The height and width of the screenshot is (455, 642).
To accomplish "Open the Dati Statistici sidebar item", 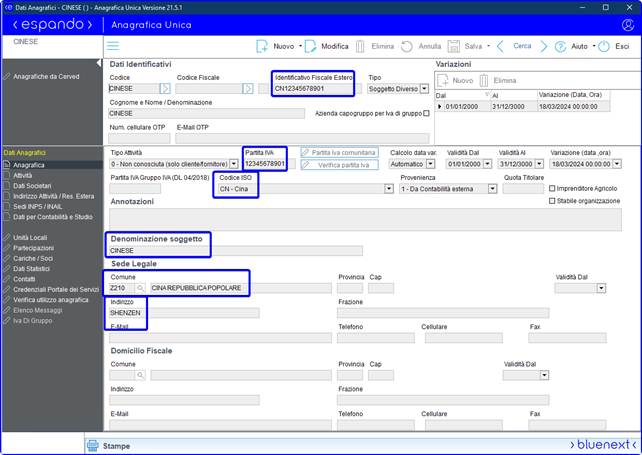I will click(32, 269).
